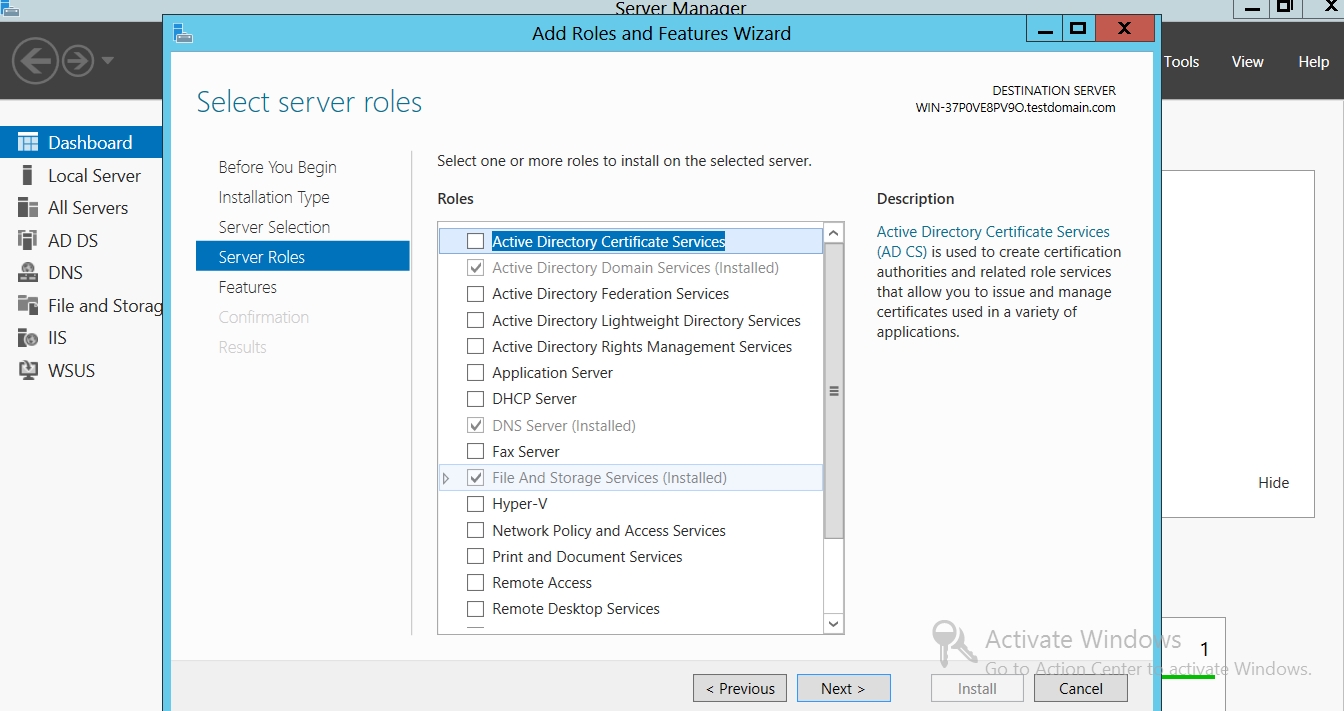
Task: Click the roles list scroll up arrow
Action: click(x=834, y=233)
